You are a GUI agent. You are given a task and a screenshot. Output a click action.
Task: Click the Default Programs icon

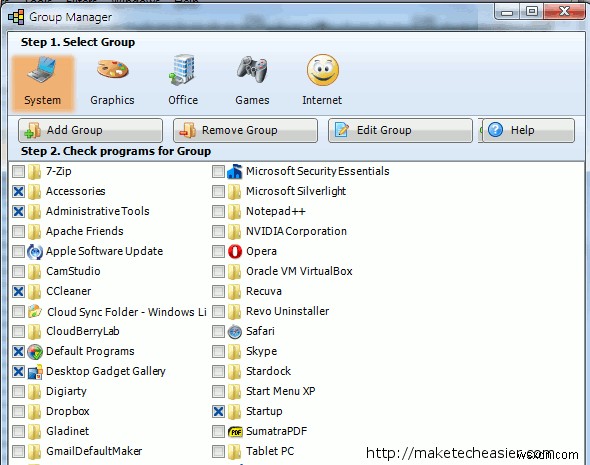click(35, 351)
